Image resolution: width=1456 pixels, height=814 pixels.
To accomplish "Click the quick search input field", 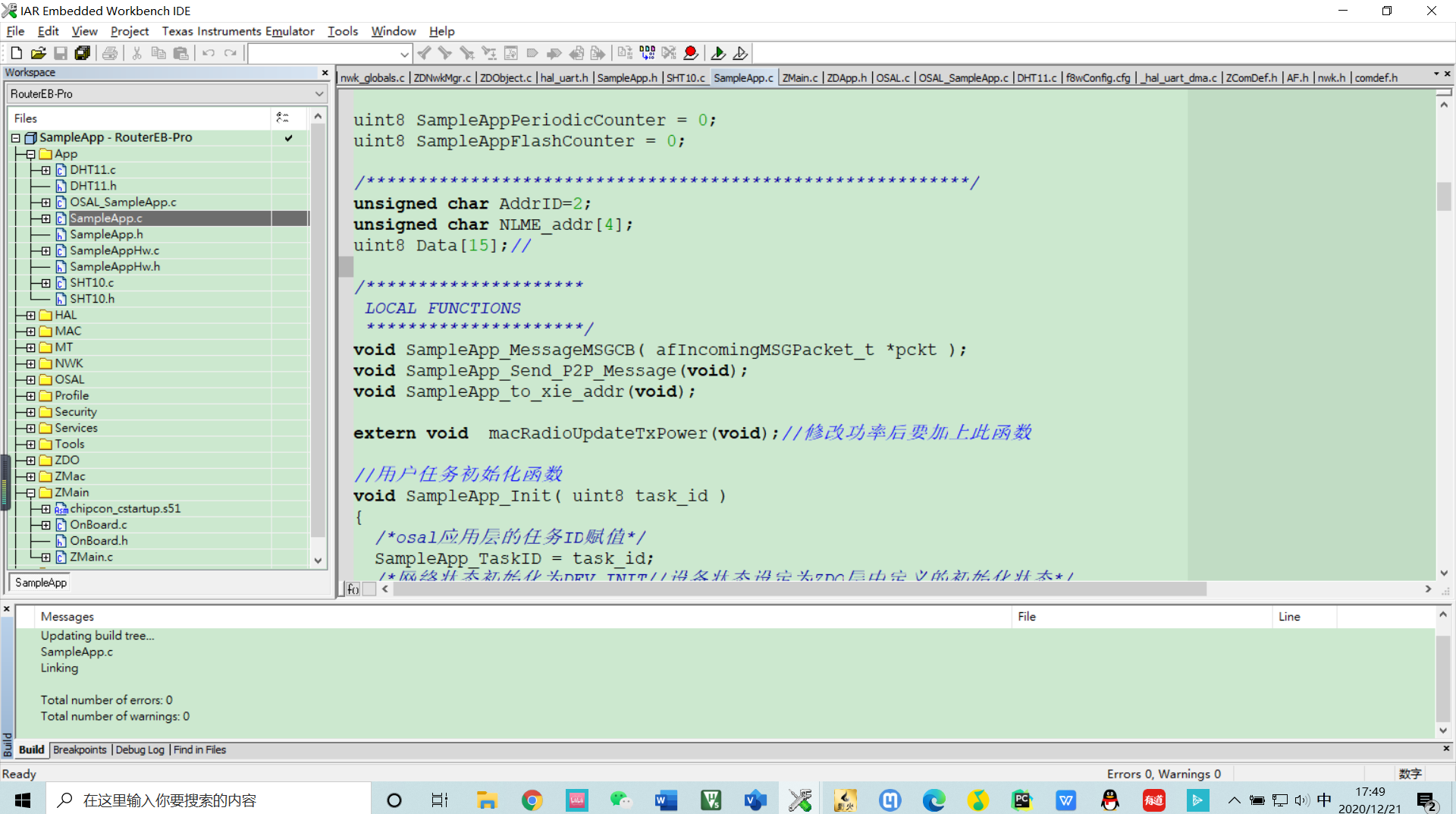I will coord(323,54).
